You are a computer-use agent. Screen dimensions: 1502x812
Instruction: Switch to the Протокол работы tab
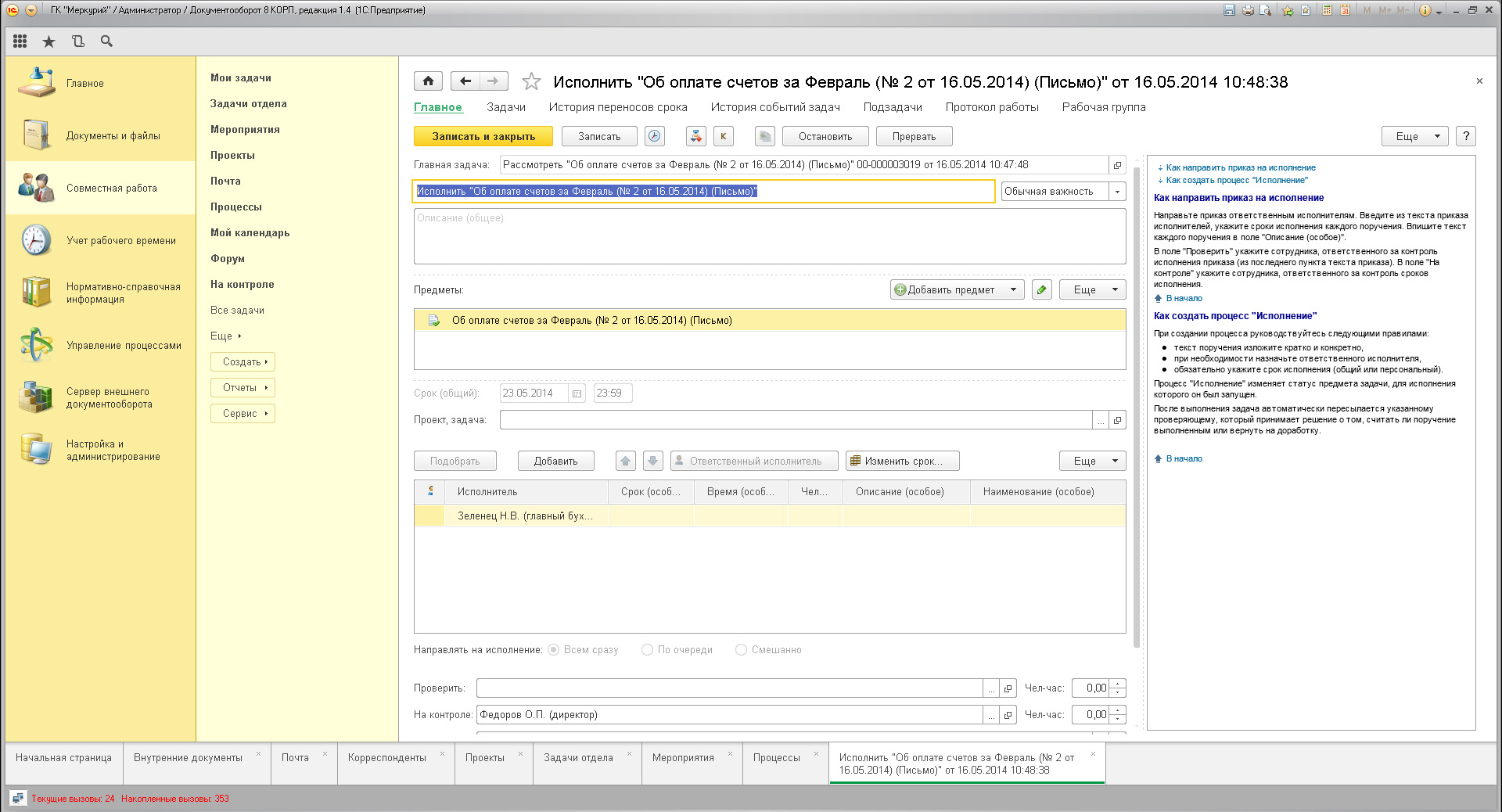point(992,107)
